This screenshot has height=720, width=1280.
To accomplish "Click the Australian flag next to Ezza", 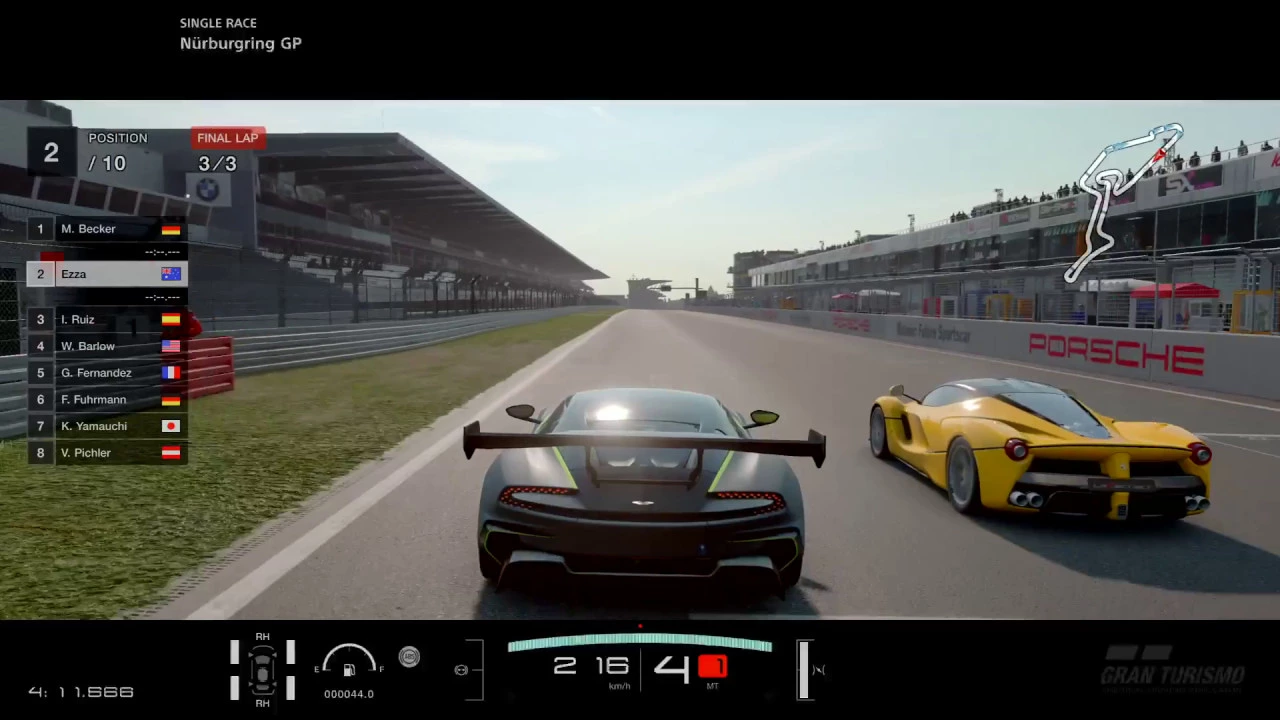I will click(171, 274).
